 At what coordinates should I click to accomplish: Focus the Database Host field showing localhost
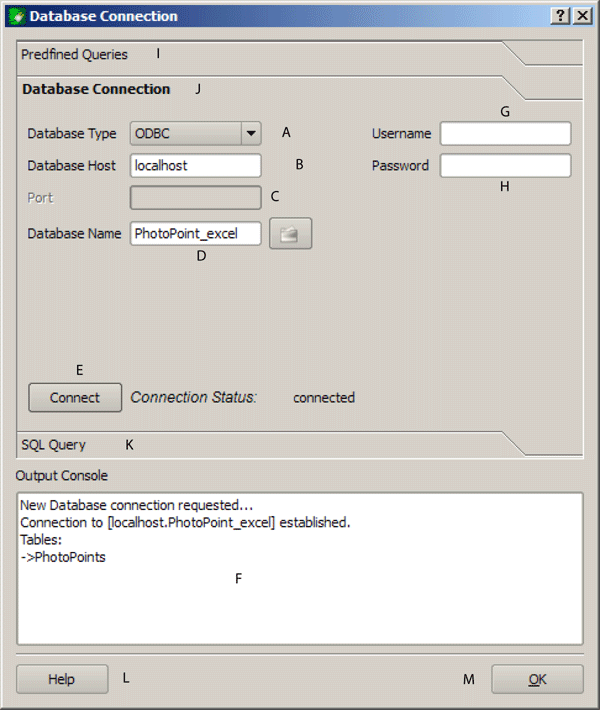[x=196, y=166]
